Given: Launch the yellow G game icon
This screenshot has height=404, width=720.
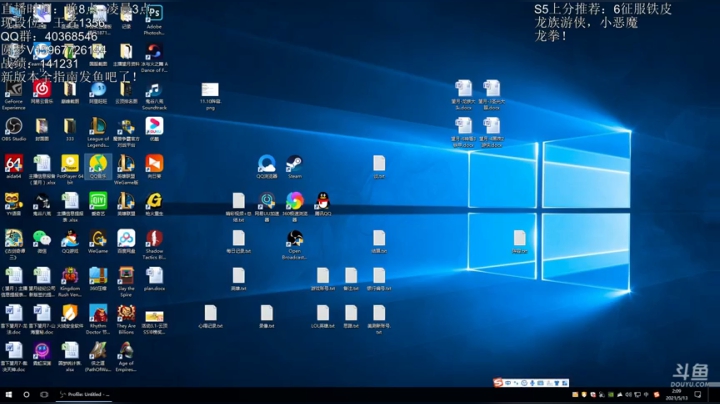Looking at the screenshot, I should tap(154, 205).
